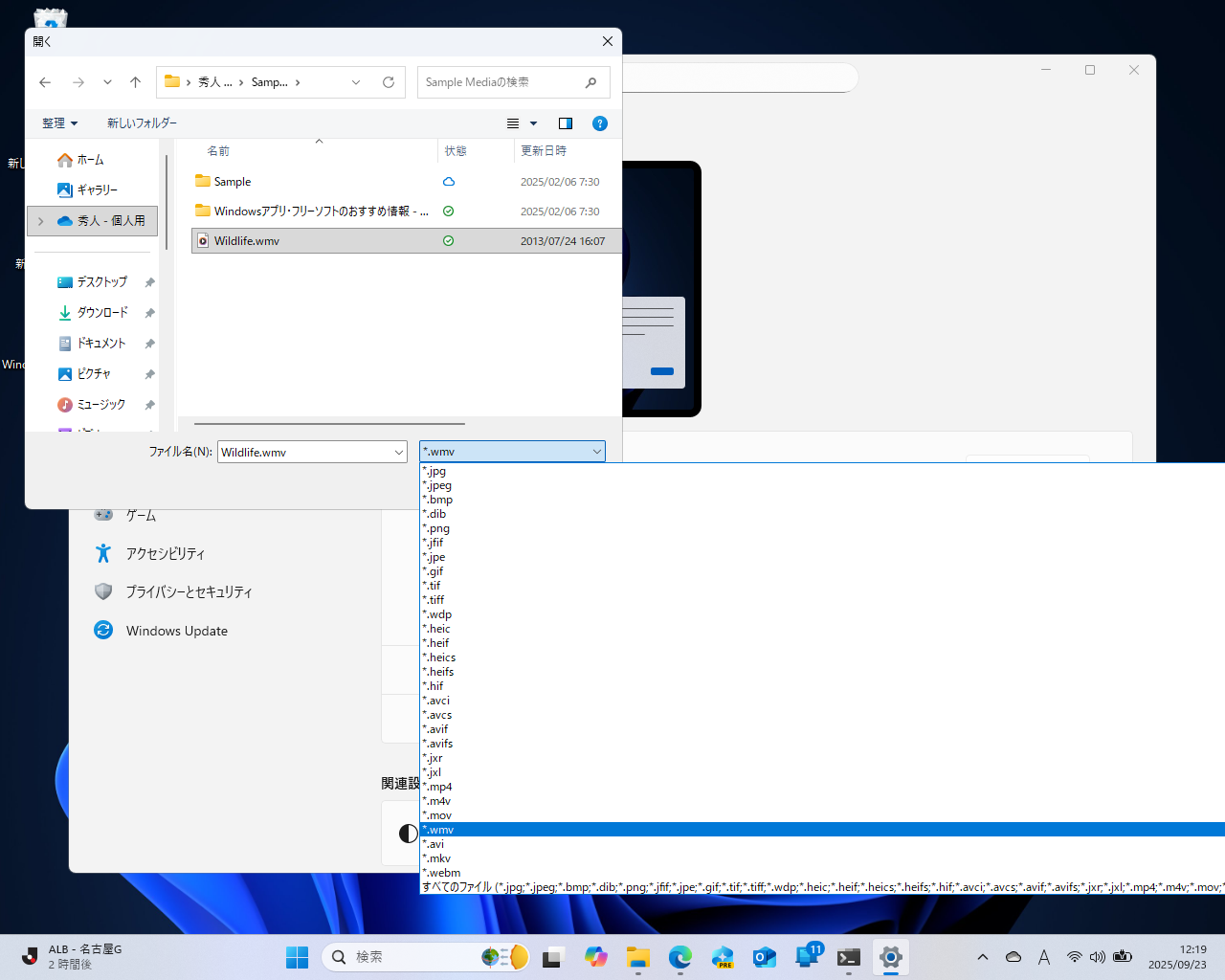This screenshot has width=1225, height=980.
Task: Select *.mkv from the file type list
Action: pos(437,857)
